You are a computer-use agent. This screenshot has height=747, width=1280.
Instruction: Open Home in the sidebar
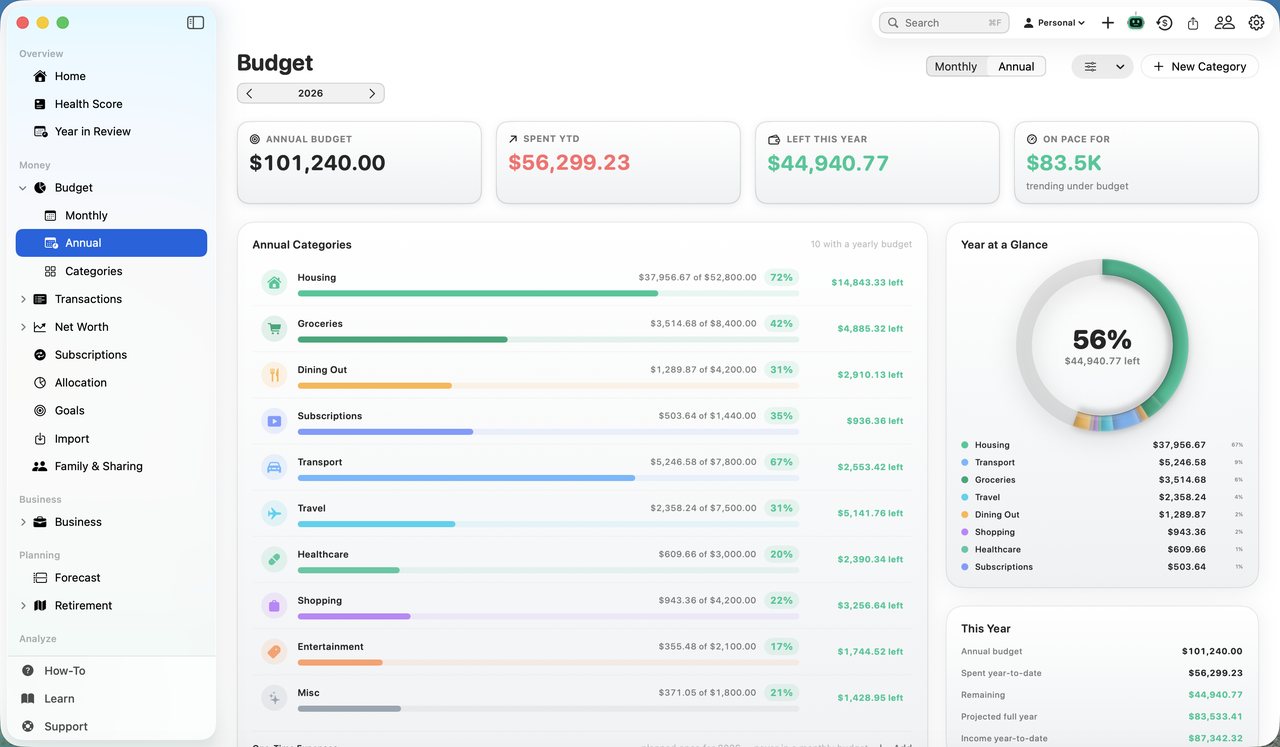click(x=111, y=76)
